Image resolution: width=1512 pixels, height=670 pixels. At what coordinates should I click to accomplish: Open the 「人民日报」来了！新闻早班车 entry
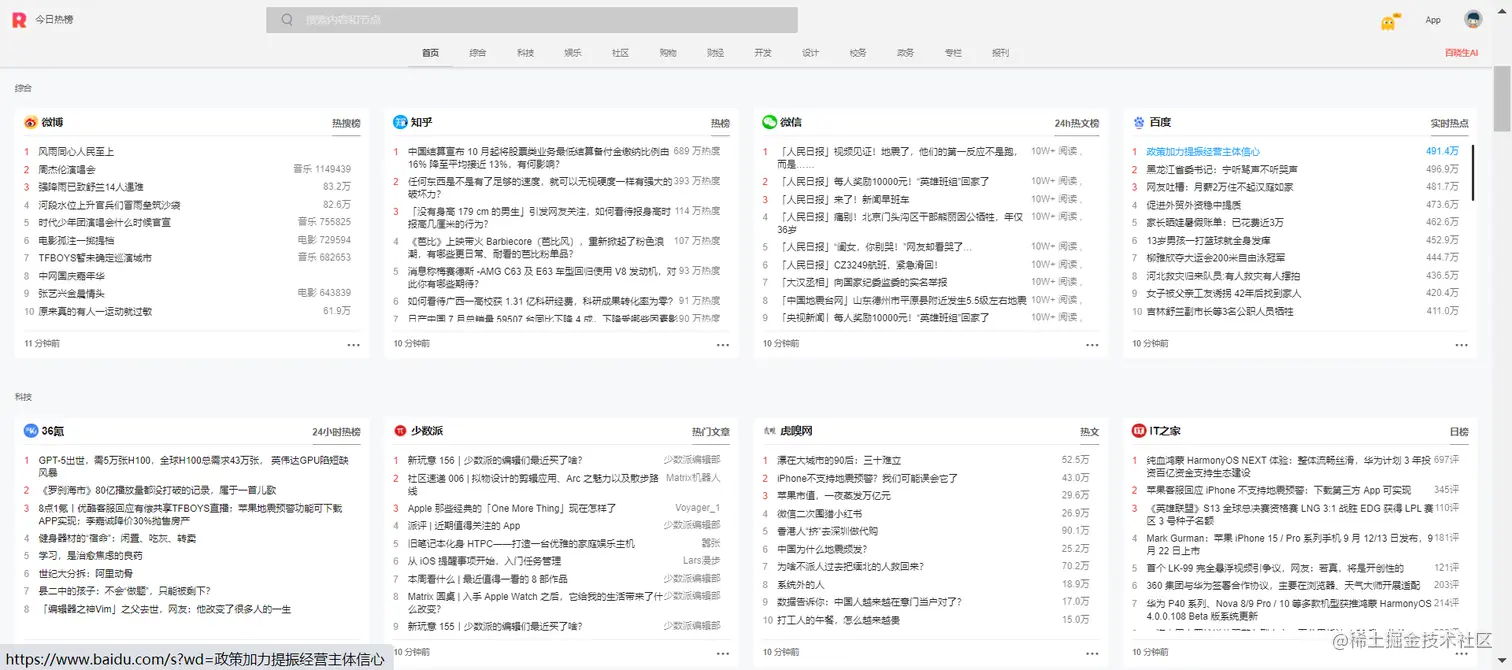point(846,199)
